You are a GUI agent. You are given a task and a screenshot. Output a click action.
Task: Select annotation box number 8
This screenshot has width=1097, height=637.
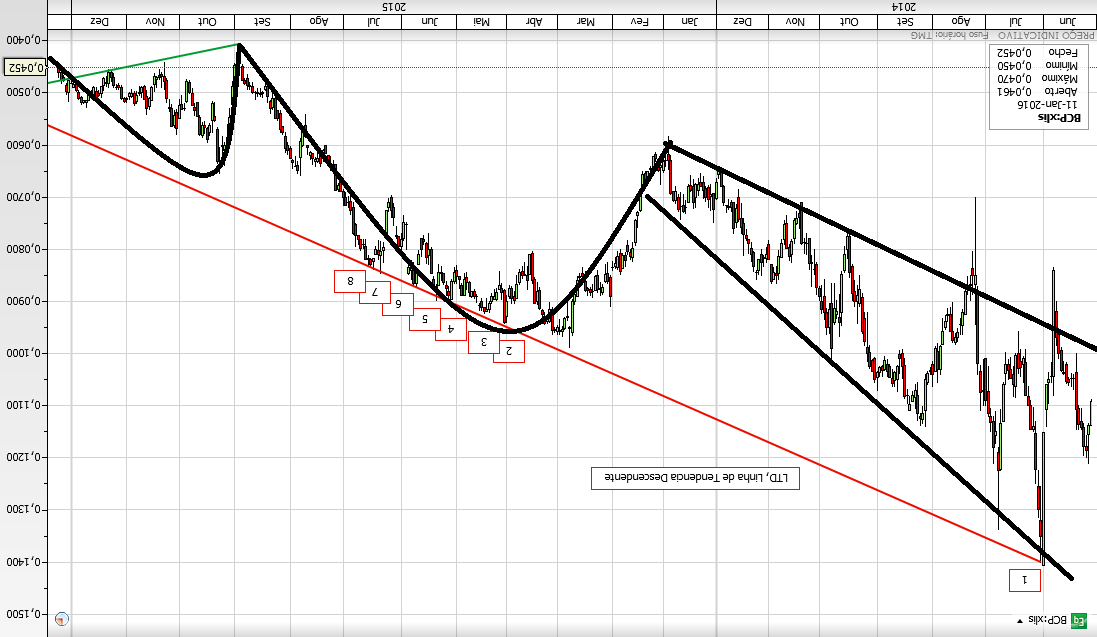point(350,281)
